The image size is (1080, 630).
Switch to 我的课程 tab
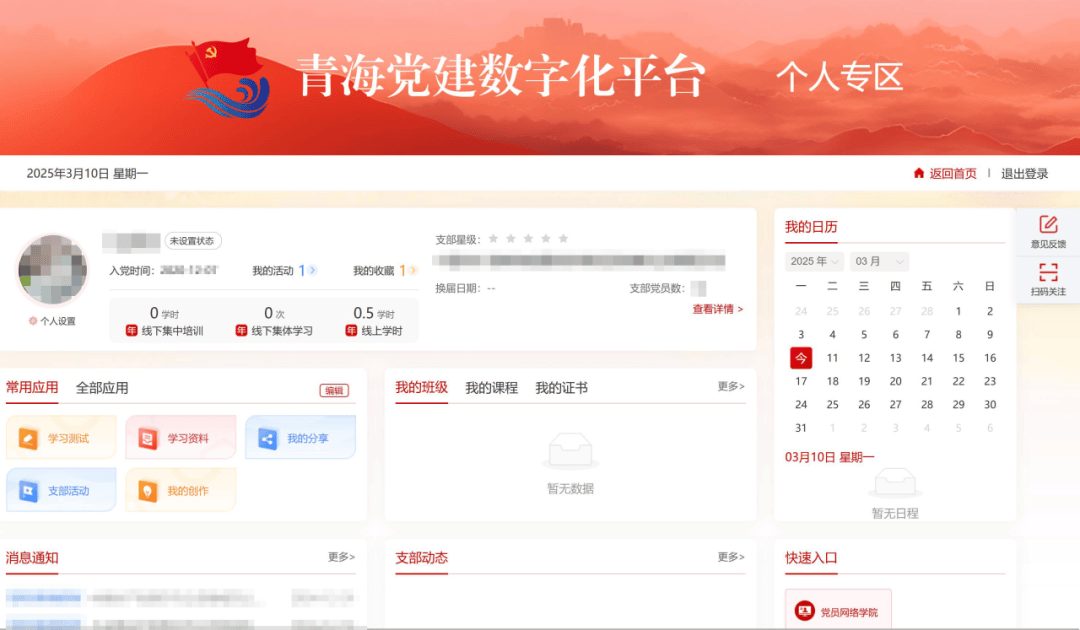491,388
